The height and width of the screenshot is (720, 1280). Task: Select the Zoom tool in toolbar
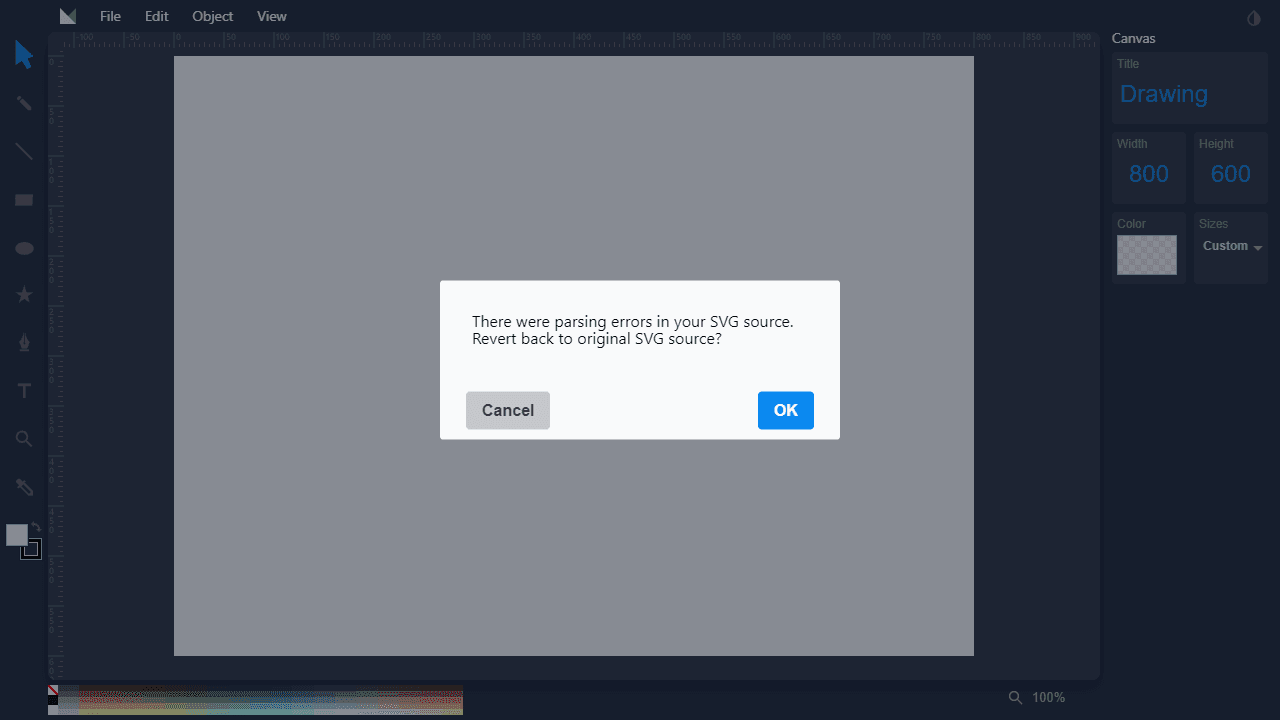pyautogui.click(x=24, y=439)
